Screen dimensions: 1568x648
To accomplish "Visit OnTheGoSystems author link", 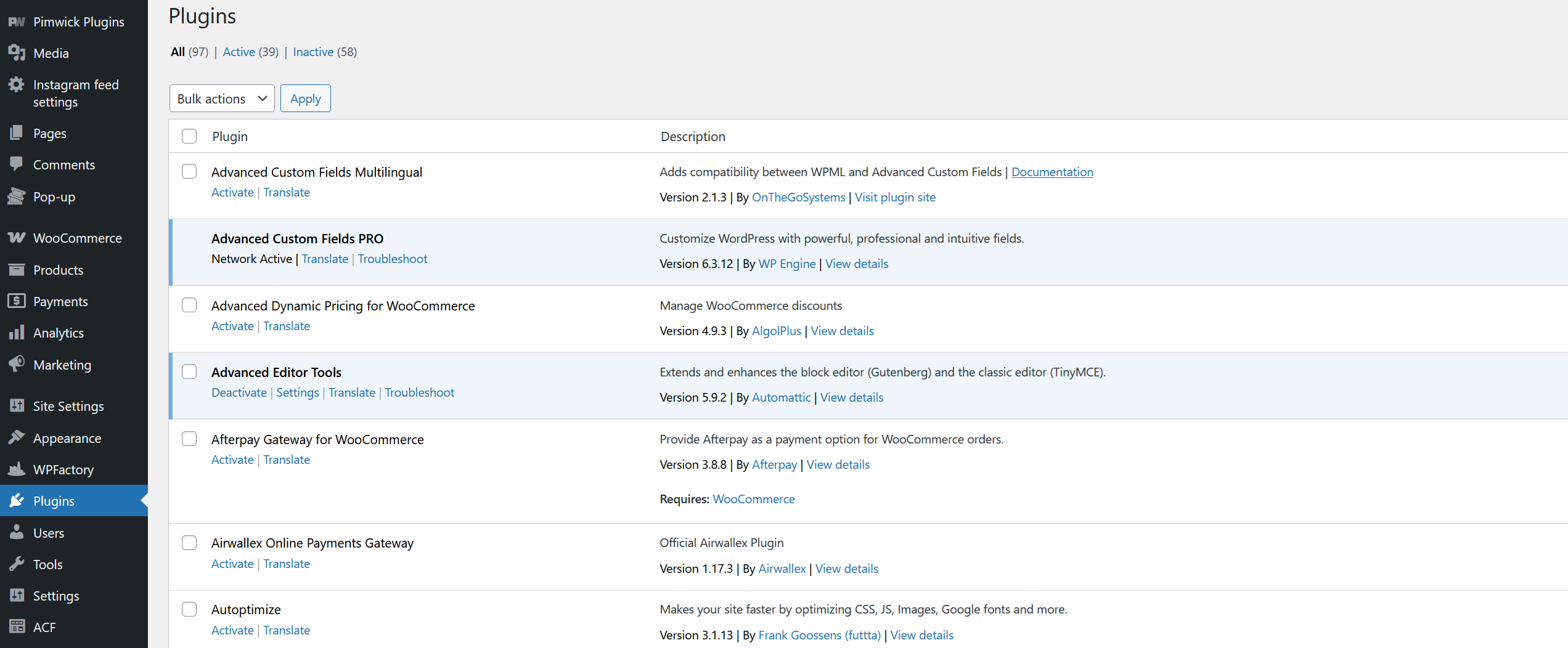I will [x=798, y=197].
